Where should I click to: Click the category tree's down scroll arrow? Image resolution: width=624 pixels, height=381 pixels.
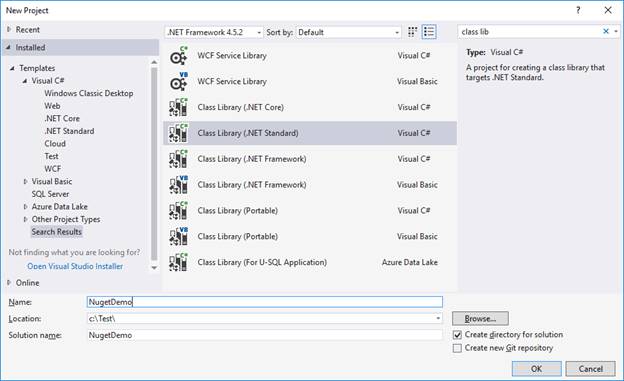click(x=154, y=268)
